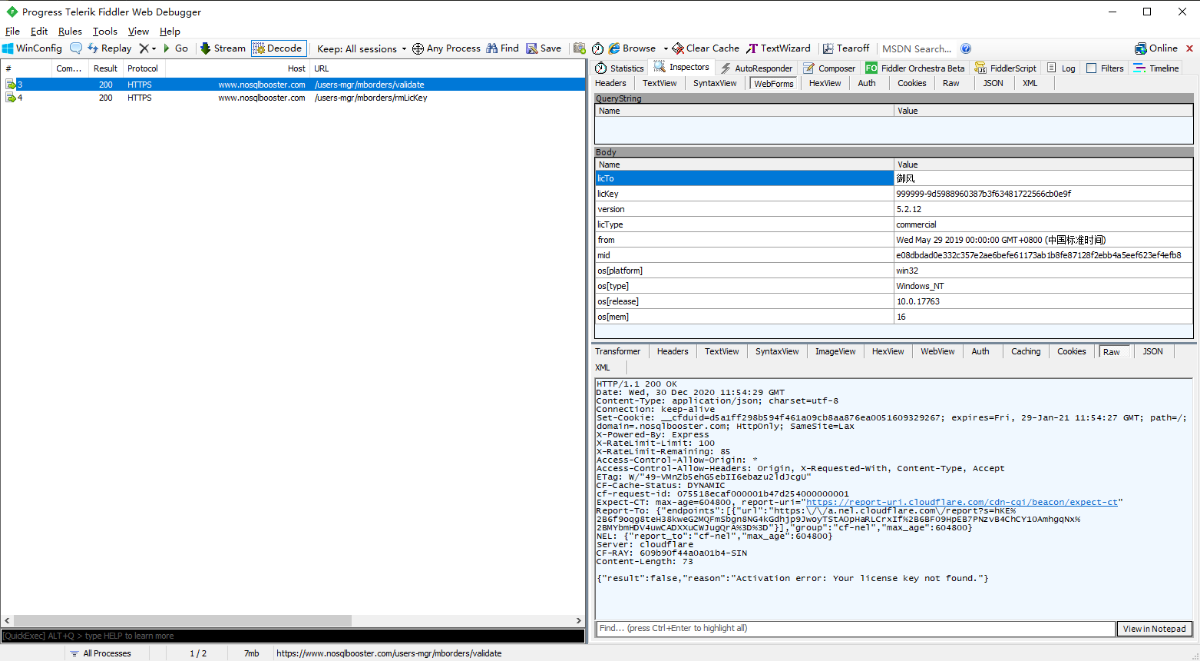The image size is (1200, 661).
Task: Click the comment speech bubble icon
Action: click(76, 48)
